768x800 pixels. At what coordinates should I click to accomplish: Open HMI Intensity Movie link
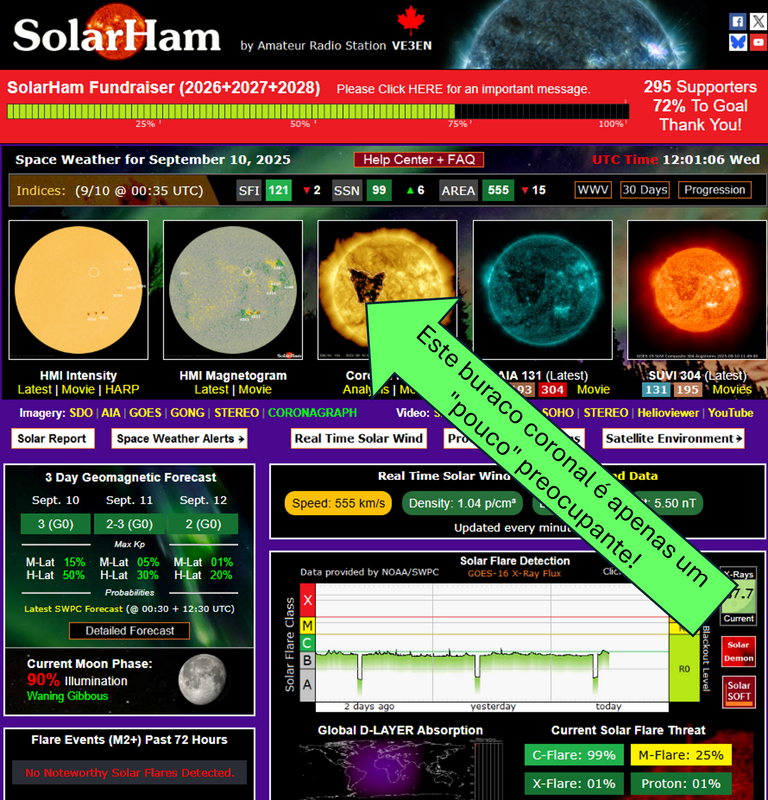click(78, 390)
